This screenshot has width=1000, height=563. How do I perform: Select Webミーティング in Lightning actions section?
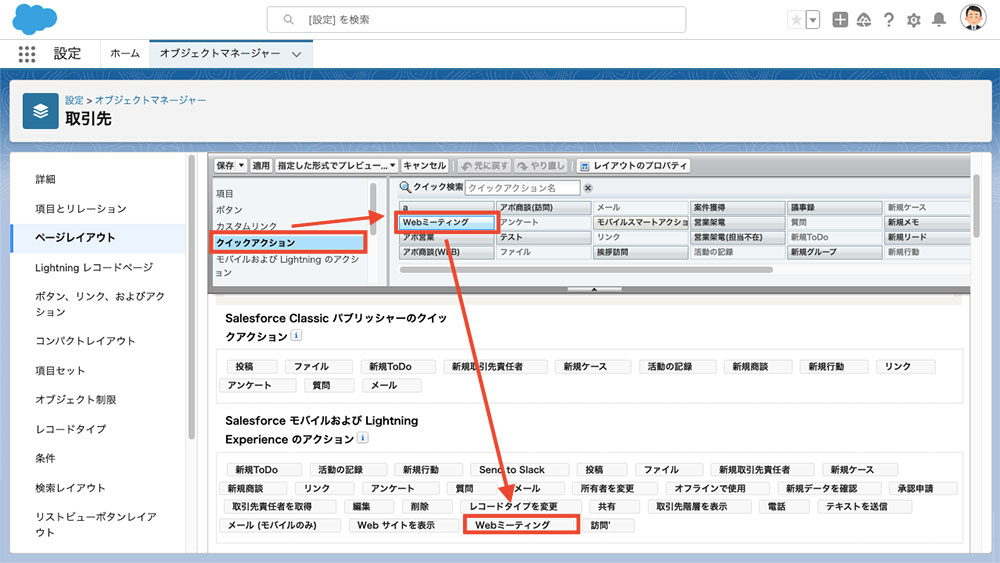521,525
